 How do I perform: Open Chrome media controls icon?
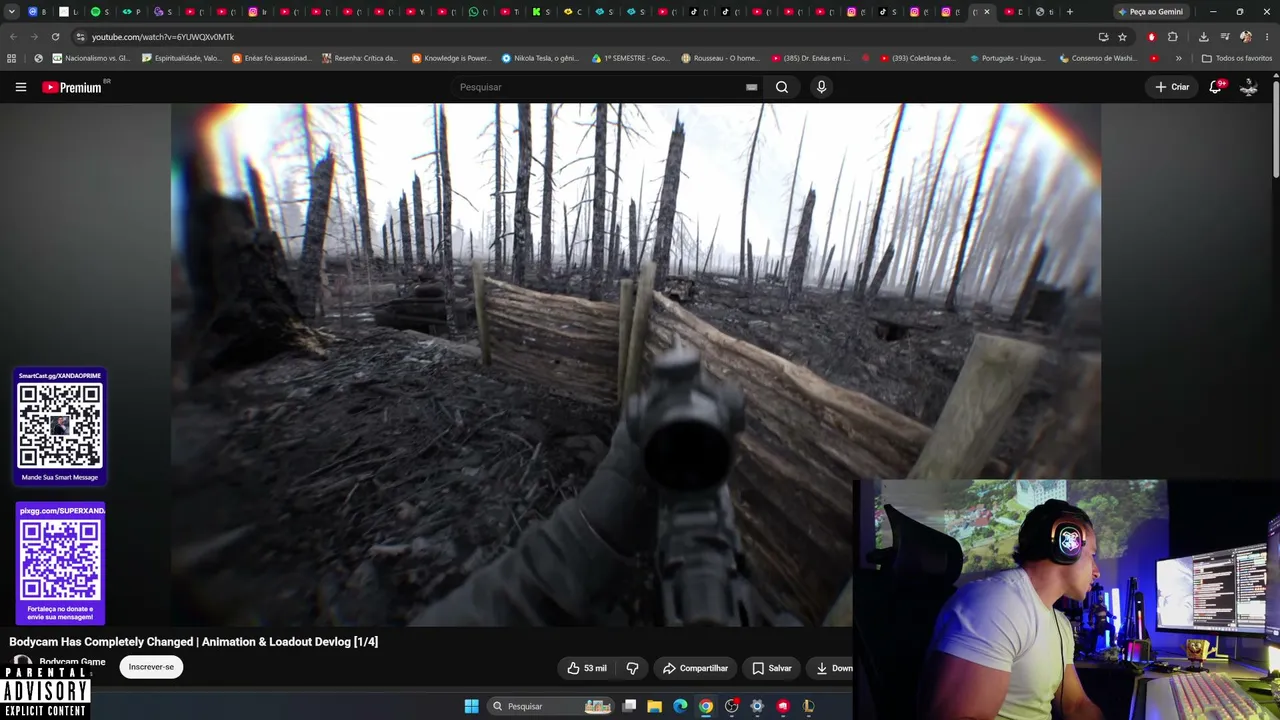(1225, 37)
